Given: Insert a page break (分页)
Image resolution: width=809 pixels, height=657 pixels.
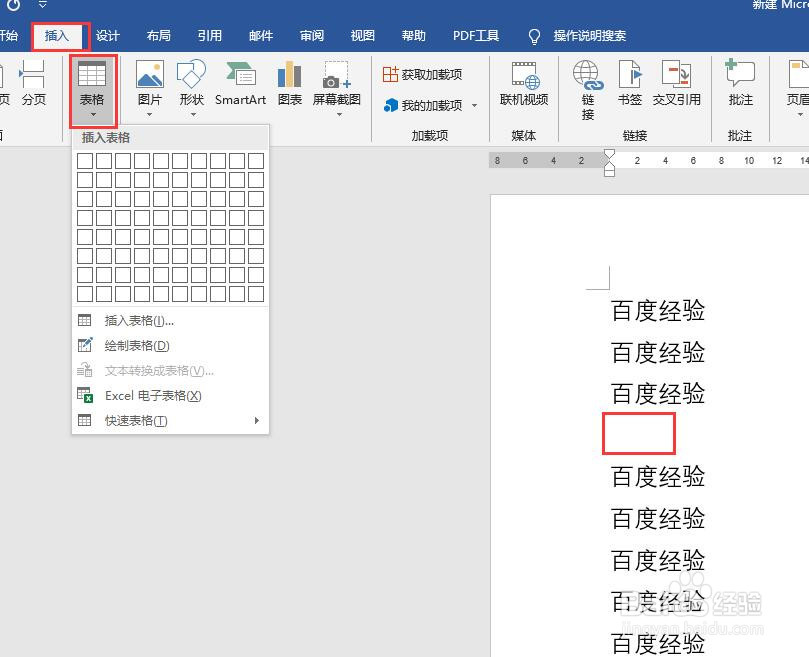Looking at the screenshot, I should pos(34,83).
